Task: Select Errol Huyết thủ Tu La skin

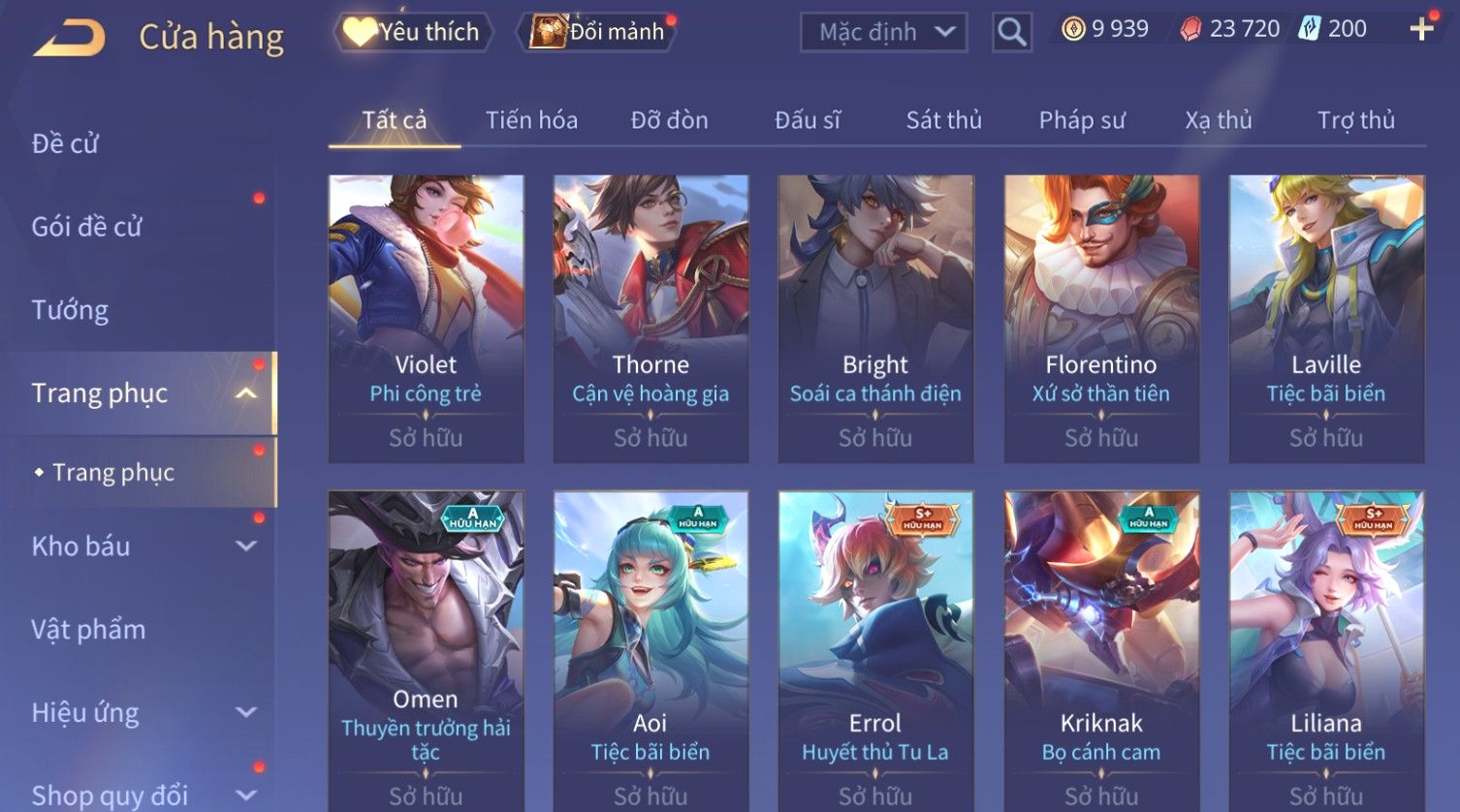Action: click(x=875, y=651)
